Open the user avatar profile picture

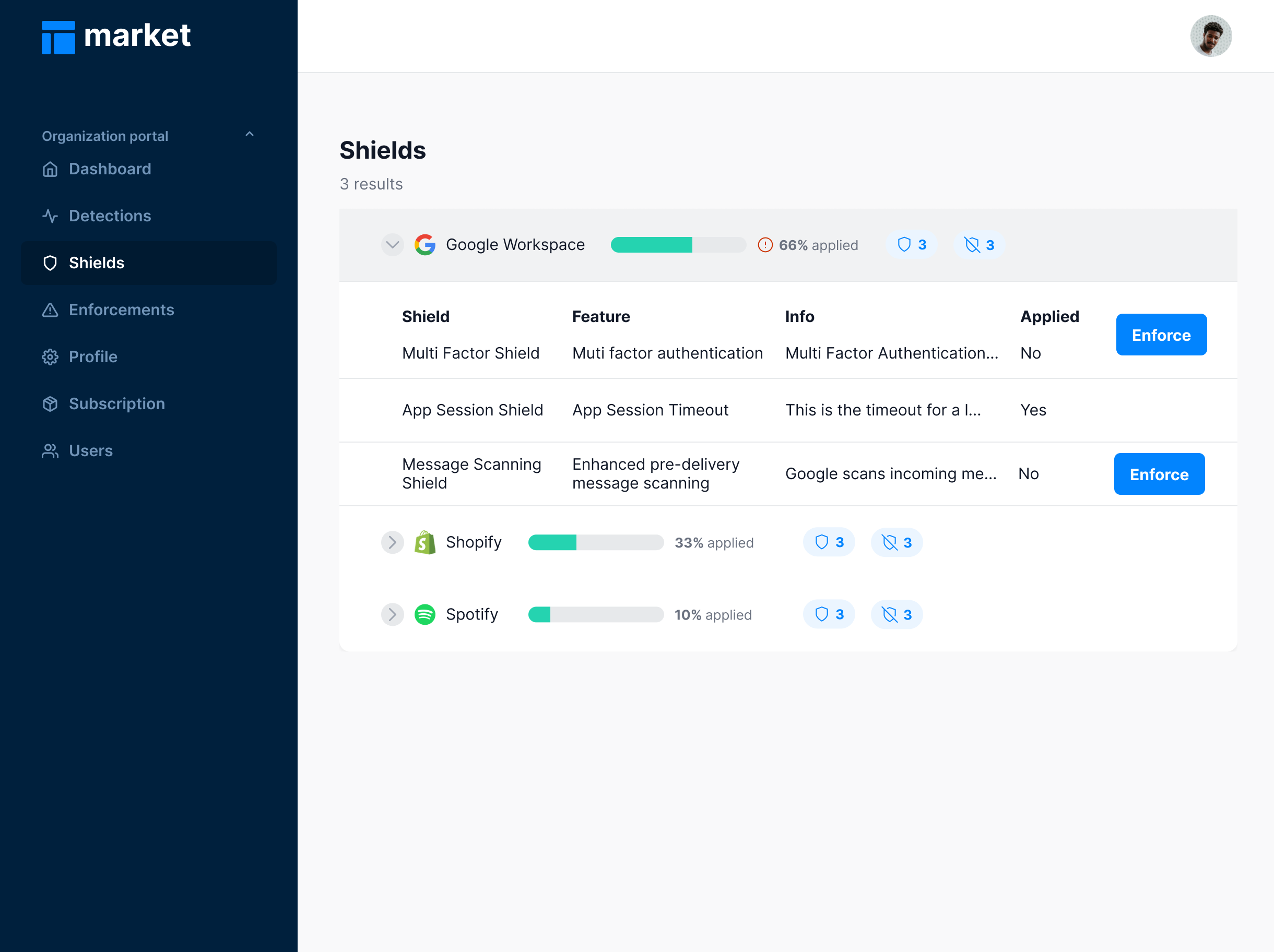[1211, 36]
